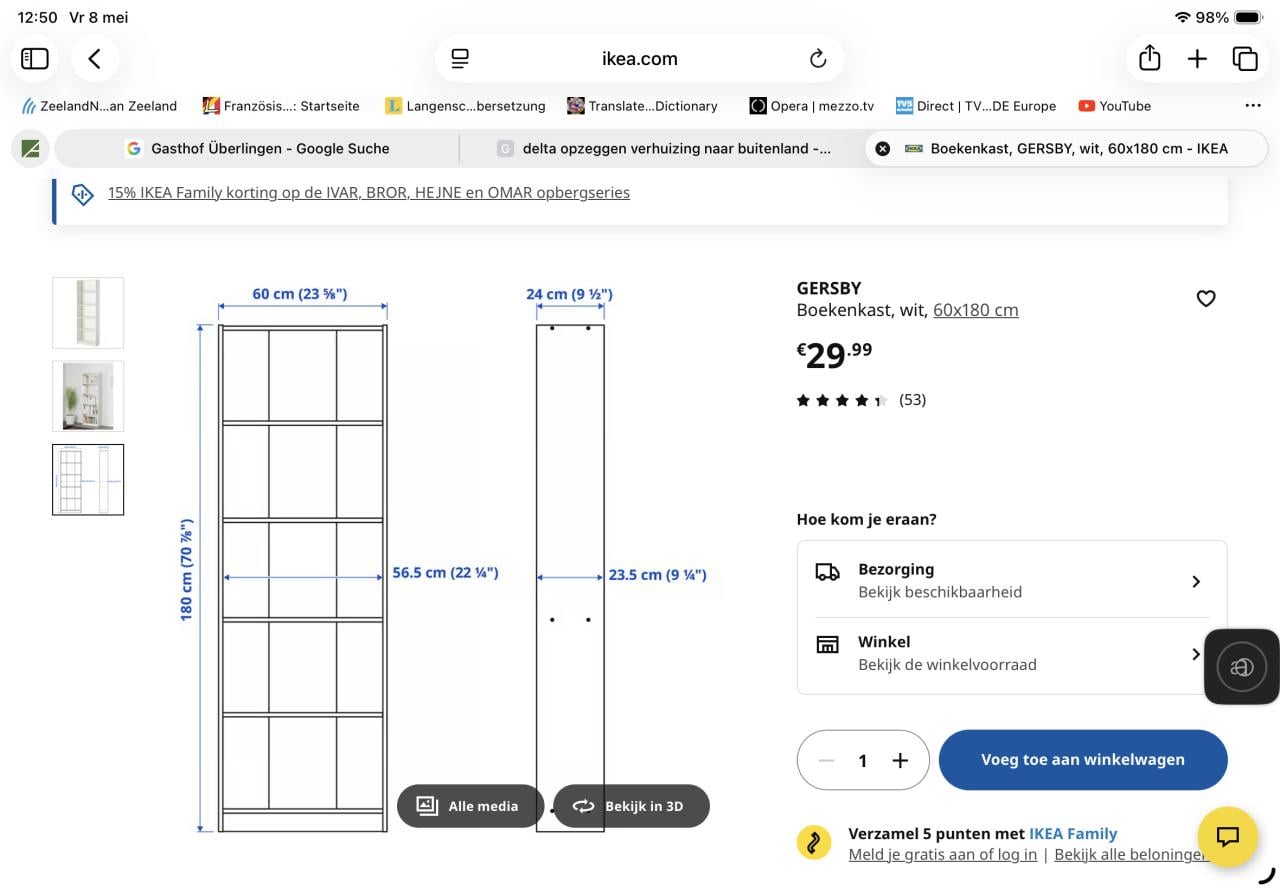Click the 180 cm (70 ⅞") height label
This screenshot has height=889, width=1280.
(x=187, y=570)
